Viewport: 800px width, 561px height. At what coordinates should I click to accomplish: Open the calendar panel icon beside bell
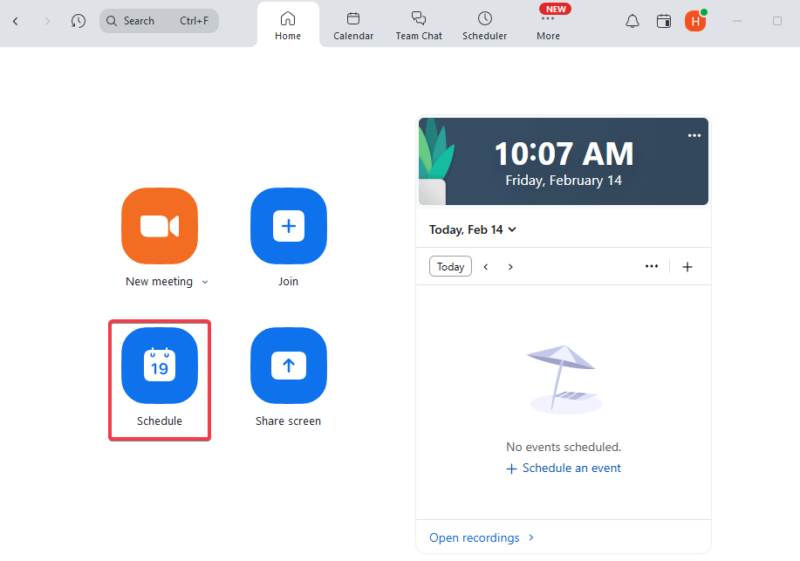(x=664, y=21)
